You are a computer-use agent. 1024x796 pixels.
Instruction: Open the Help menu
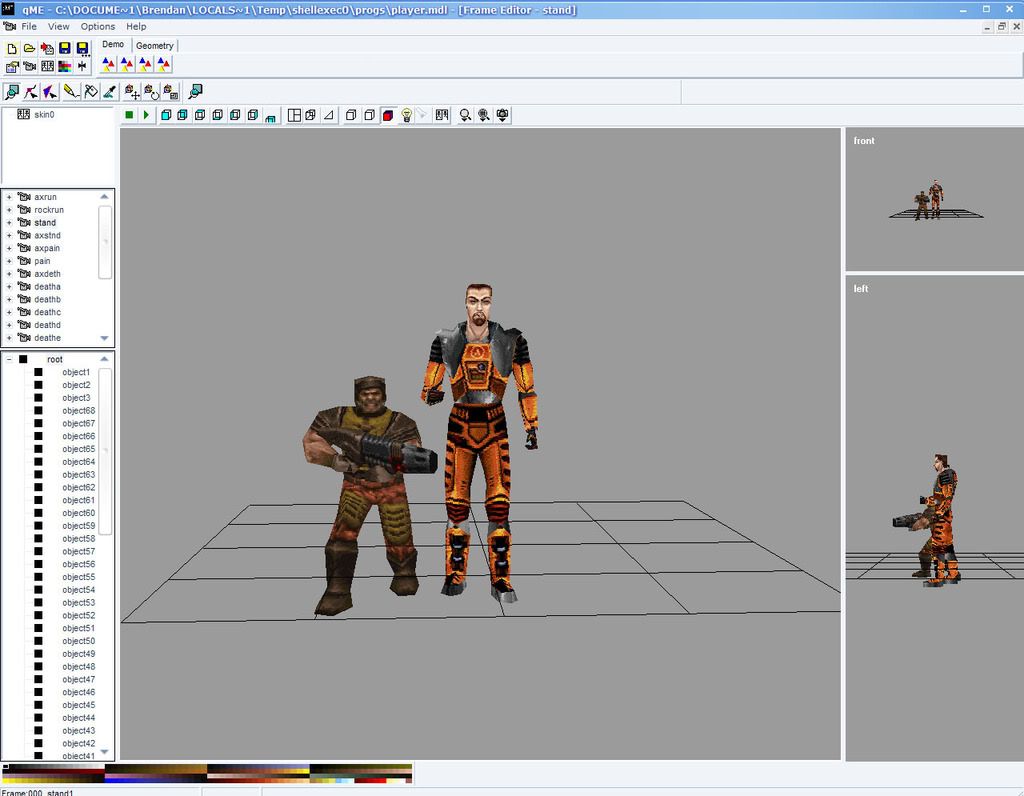coord(136,27)
